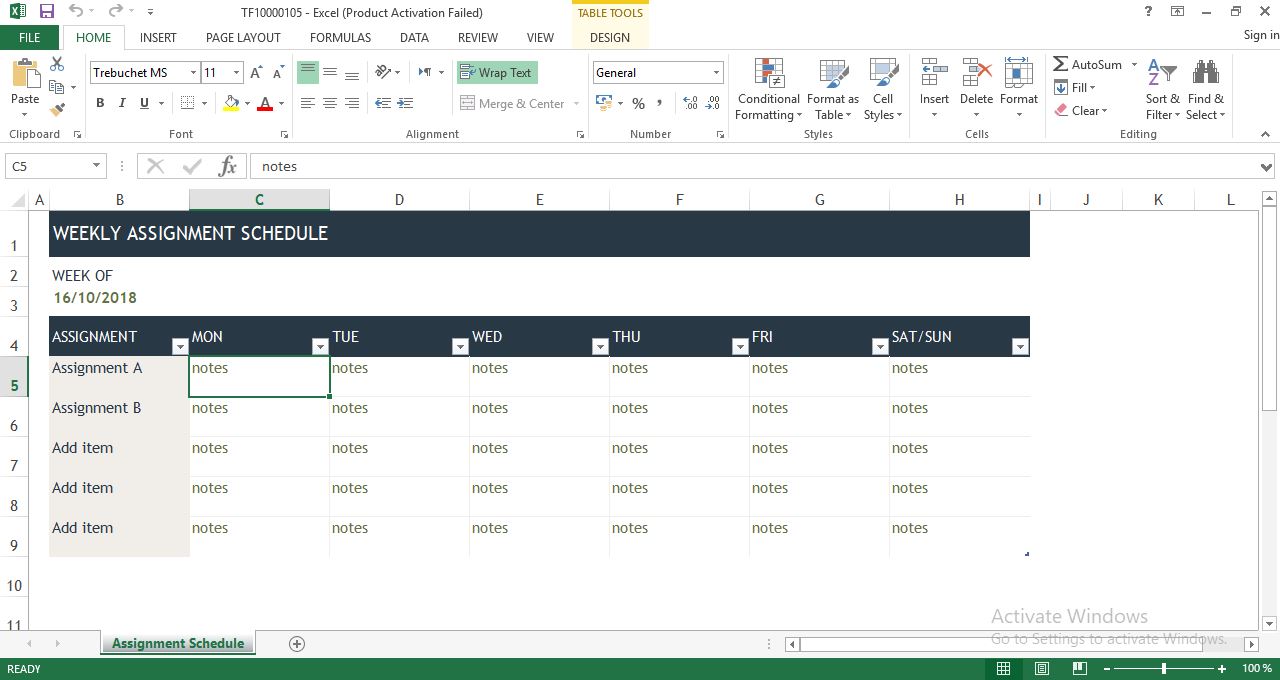The height and width of the screenshot is (680, 1280).
Task: Open Cell Styles gallery
Action: [x=883, y=90]
